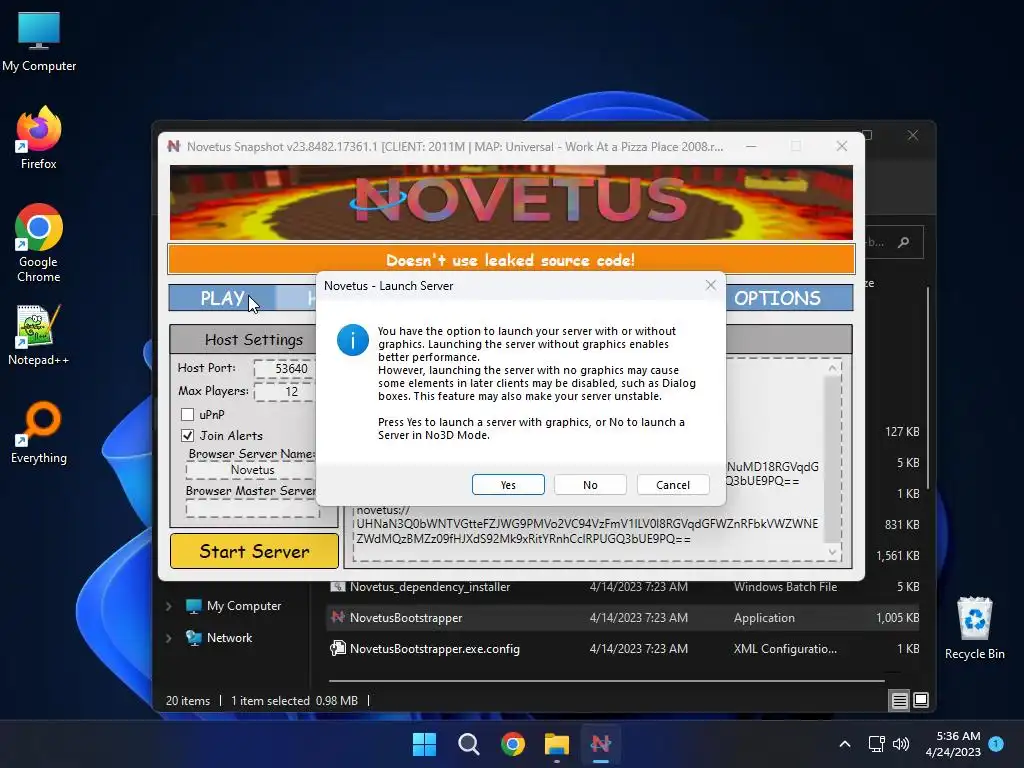
Task: Click the Max Players field
Action: point(285,391)
